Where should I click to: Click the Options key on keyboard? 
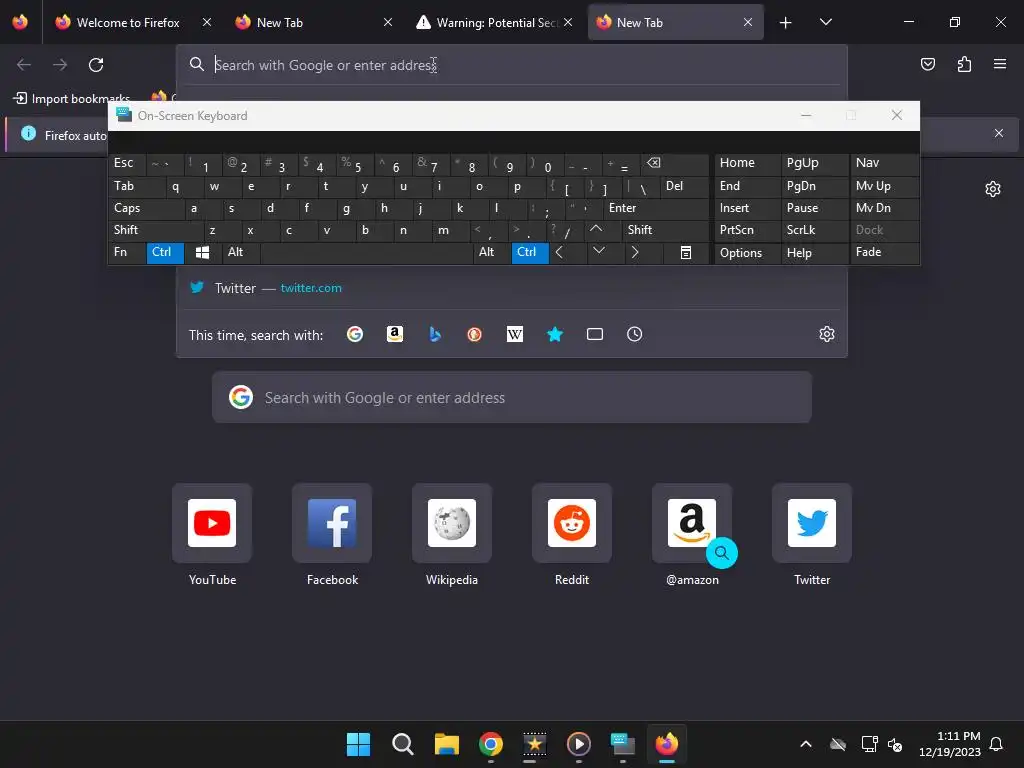click(x=747, y=253)
